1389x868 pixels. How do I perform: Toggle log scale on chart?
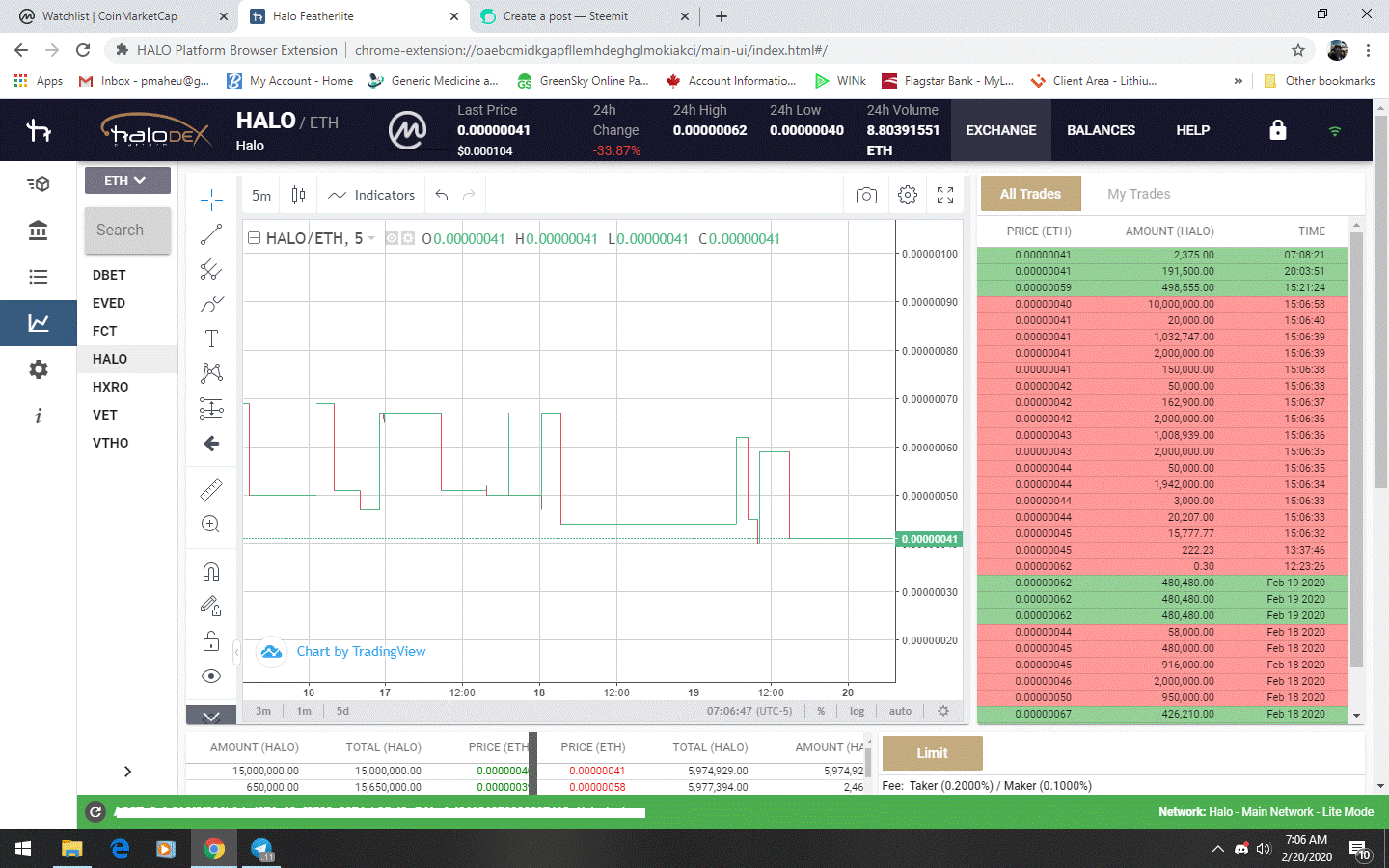tap(857, 711)
